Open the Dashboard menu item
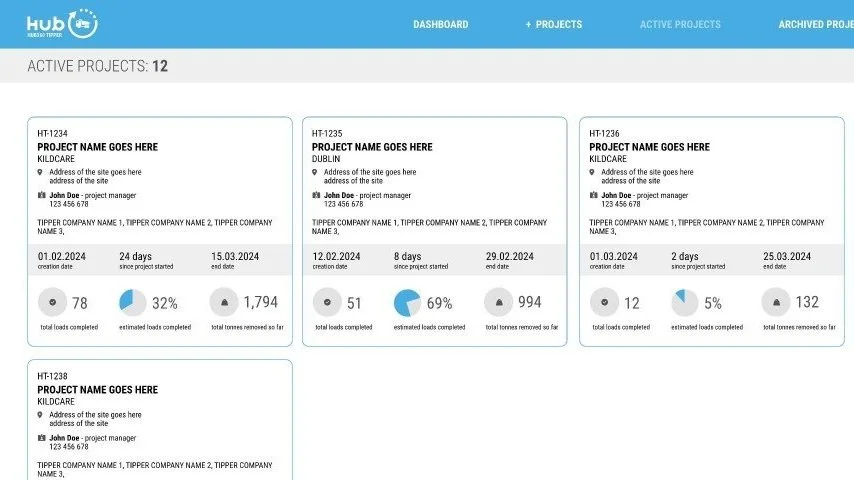Image resolution: width=854 pixels, height=480 pixels. [441, 25]
